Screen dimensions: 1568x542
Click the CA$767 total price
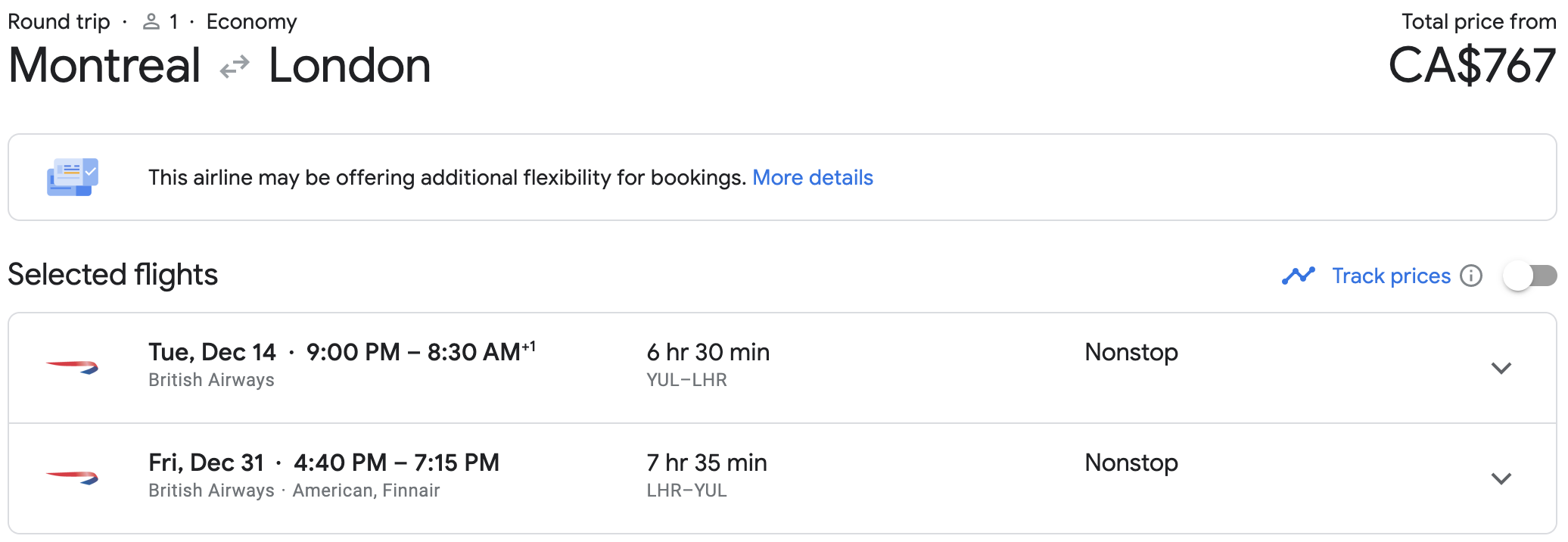pyautogui.click(x=1472, y=65)
